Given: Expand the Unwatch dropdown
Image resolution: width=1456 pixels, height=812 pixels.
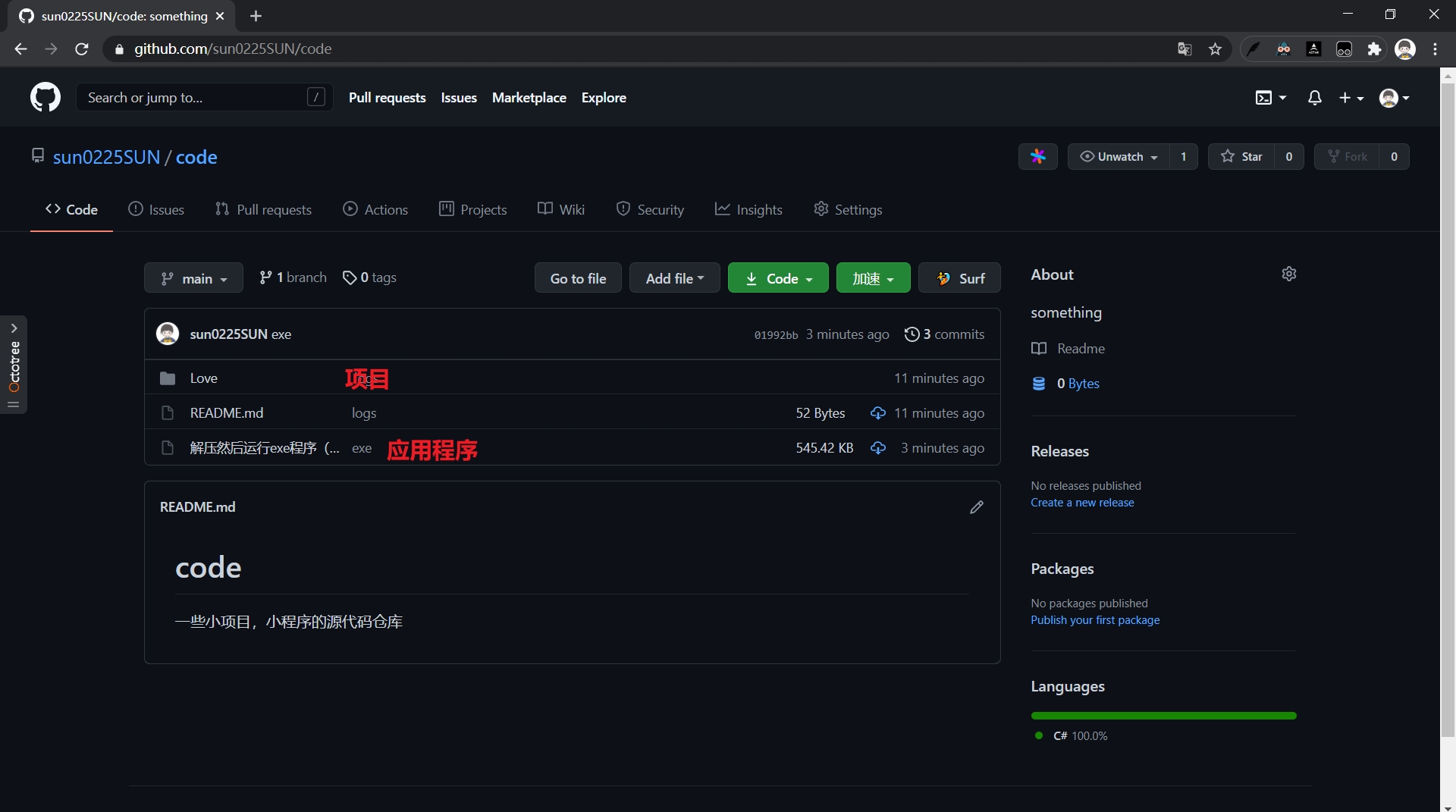Looking at the screenshot, I should pos(1119,156).
